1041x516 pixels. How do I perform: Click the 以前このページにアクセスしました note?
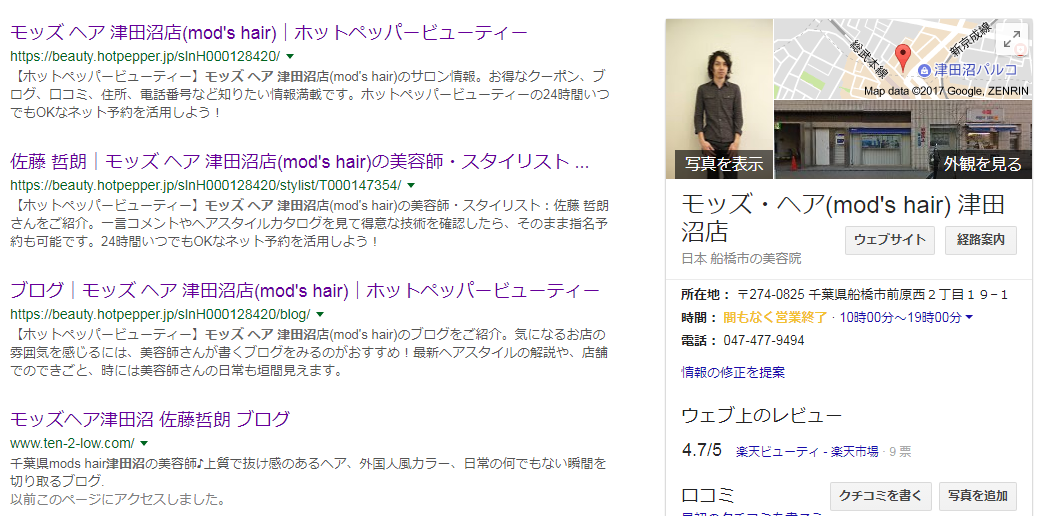(x=118, y=498)
